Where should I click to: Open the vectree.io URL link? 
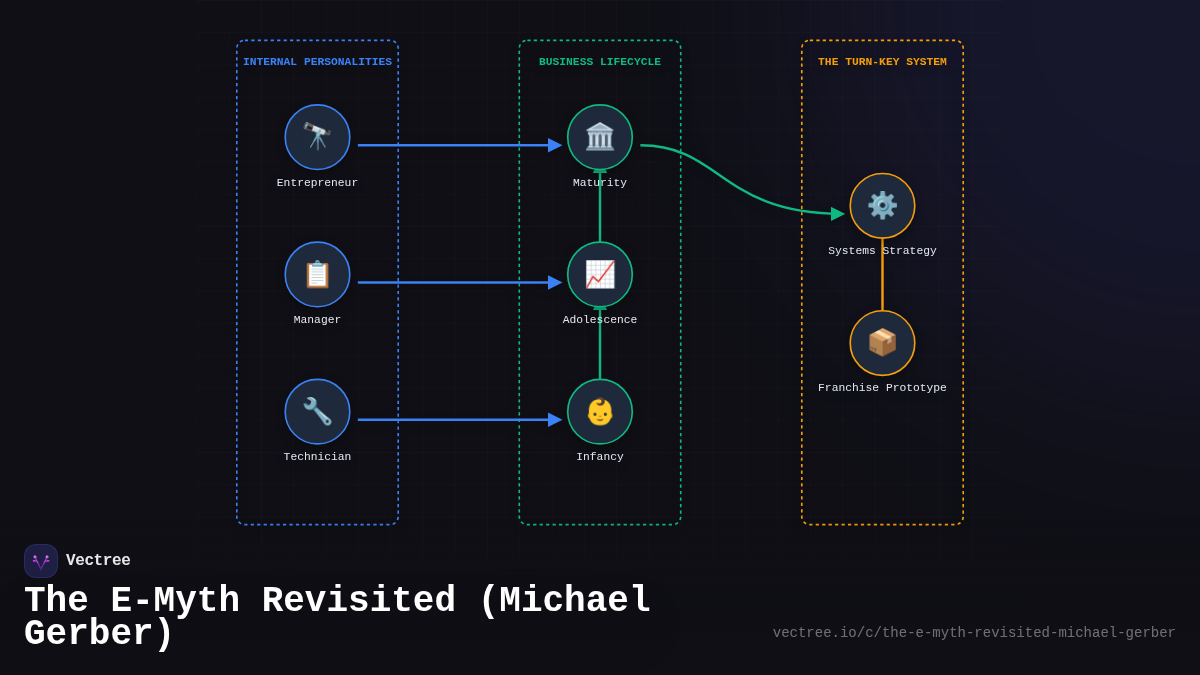coord(973,632)
